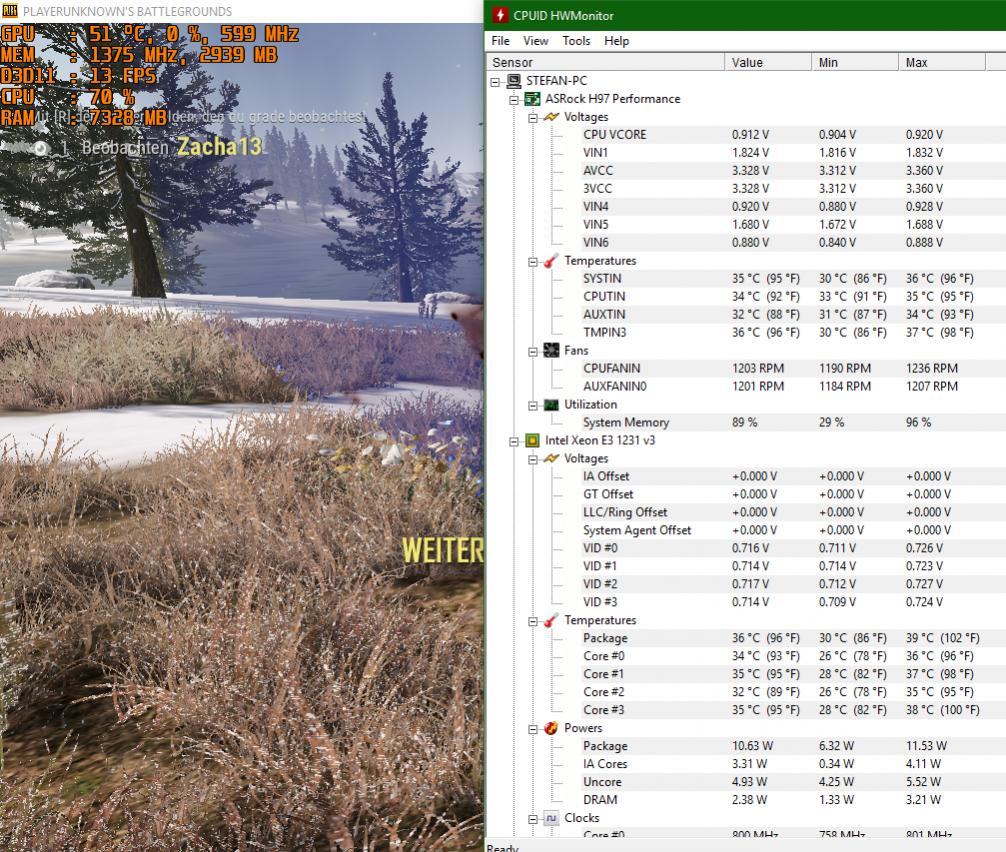
Task: Click the Xeon Voltages lightning icon
Action: [x=551, y=458]
